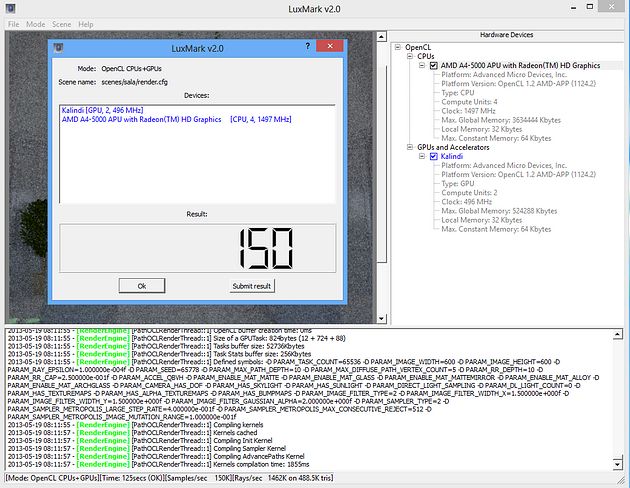Select the AMD A4-5000 APU row in Devices list
Viewport: 630px width, 488px height.
pos(176,119)
